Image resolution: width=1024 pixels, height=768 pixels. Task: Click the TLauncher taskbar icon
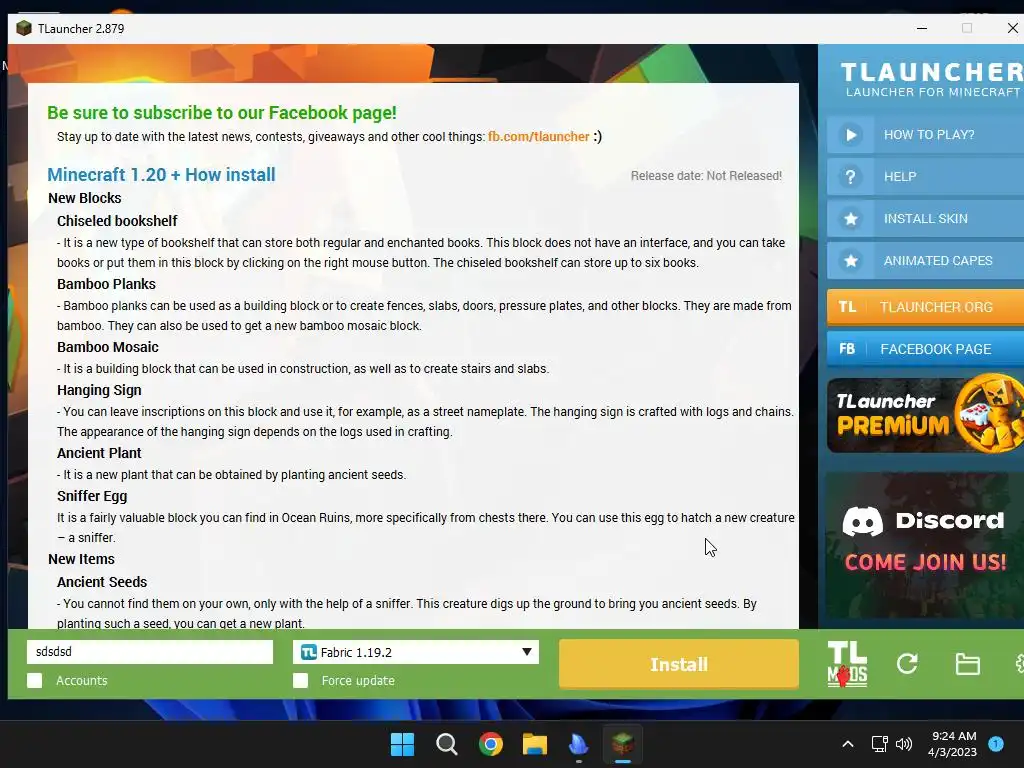point(622,744)
